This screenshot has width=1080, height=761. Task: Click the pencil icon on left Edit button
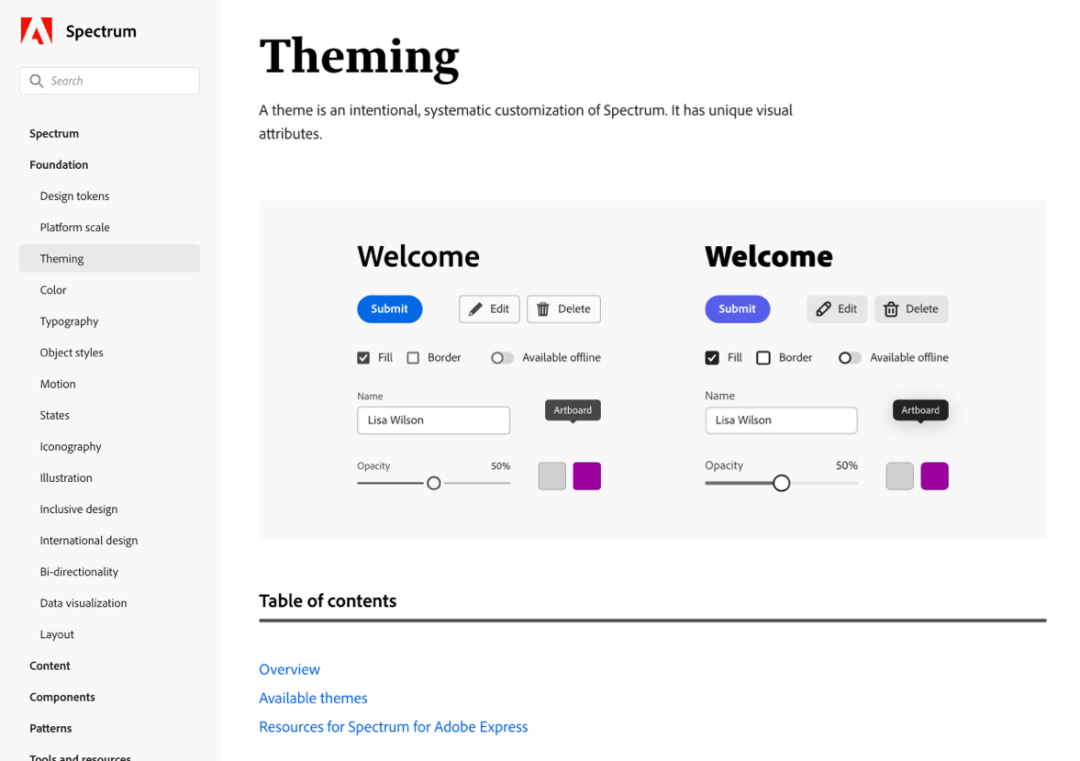pyautogui.click(x=475, y=309)
